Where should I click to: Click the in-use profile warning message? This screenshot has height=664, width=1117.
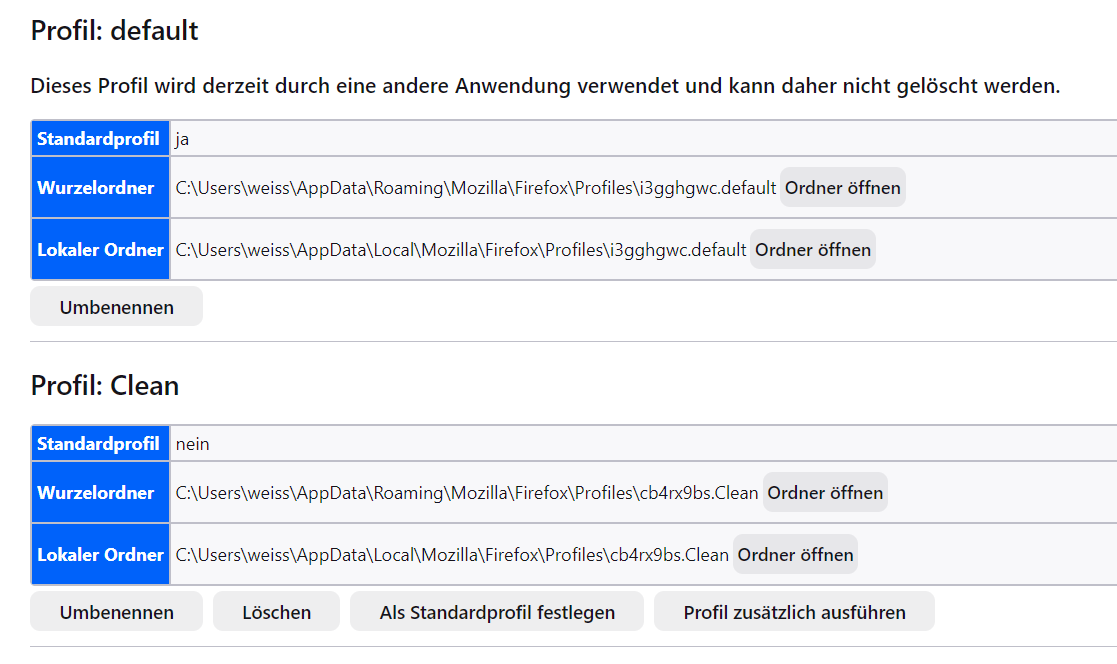click(545, 86)
